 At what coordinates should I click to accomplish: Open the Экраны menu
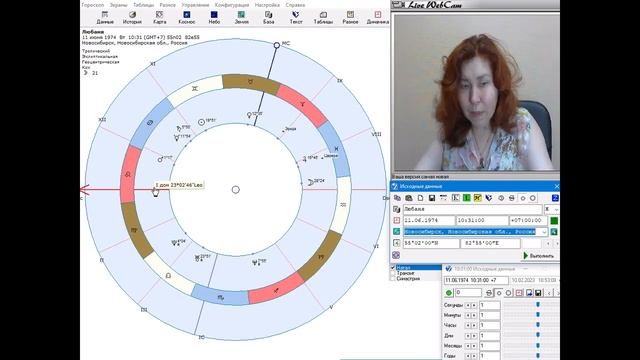point(119,5)
